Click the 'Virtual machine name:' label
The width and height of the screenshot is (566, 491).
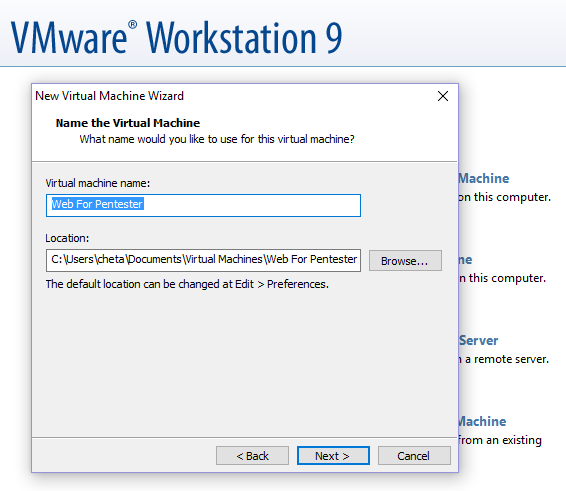tap(97, 183)
